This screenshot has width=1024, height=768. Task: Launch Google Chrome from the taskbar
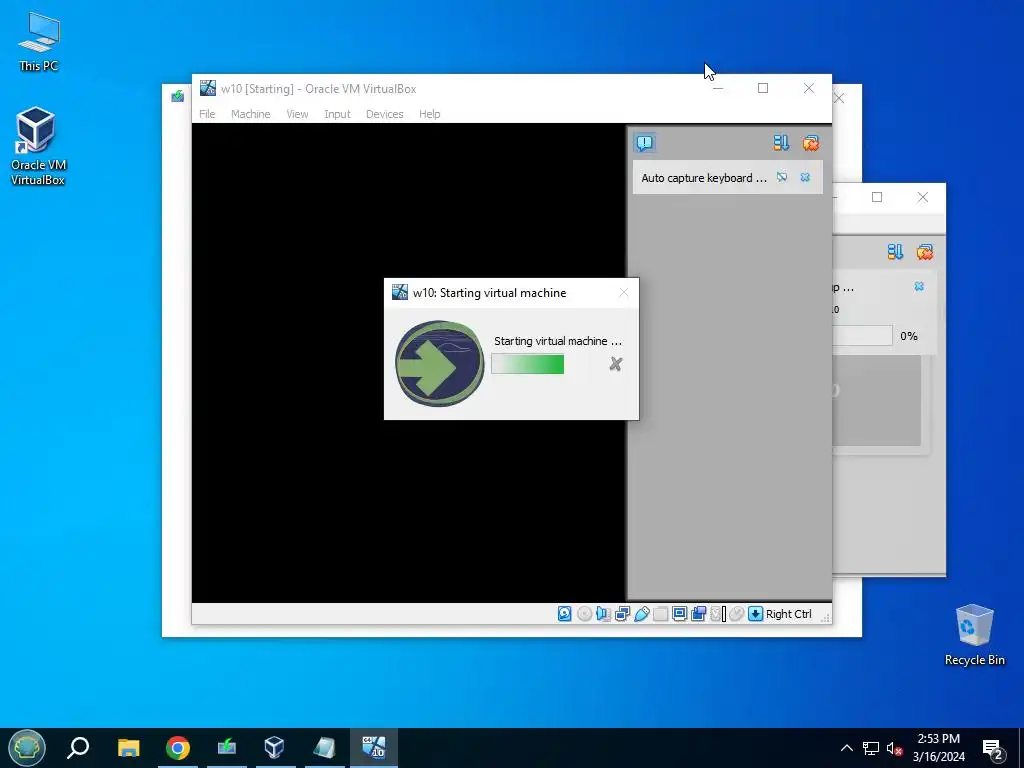coord(178,748)
